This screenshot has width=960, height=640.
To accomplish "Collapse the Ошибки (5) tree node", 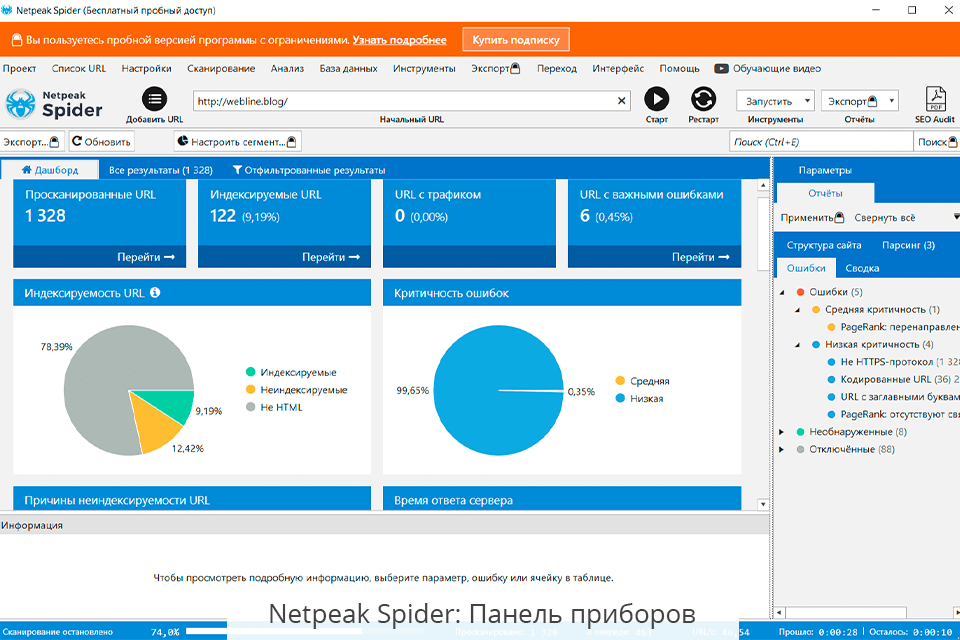I will pos(783,291).
